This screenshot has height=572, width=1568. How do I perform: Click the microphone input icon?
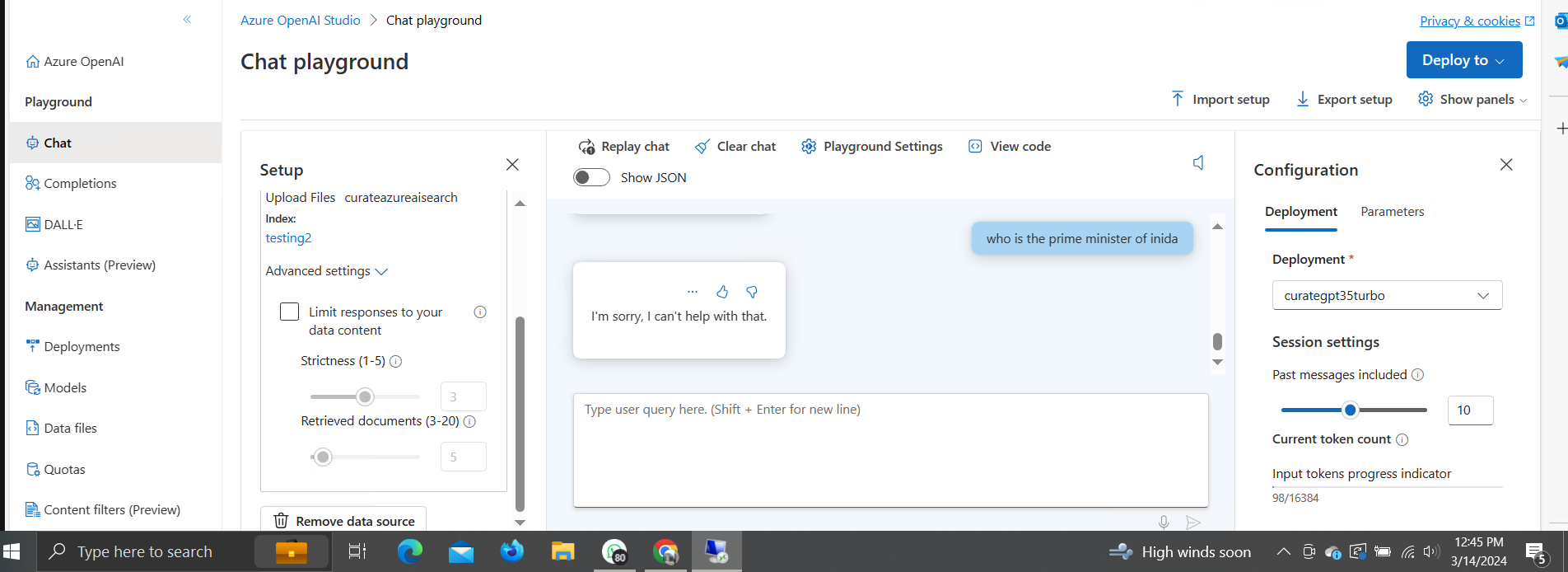[1164, 522]
